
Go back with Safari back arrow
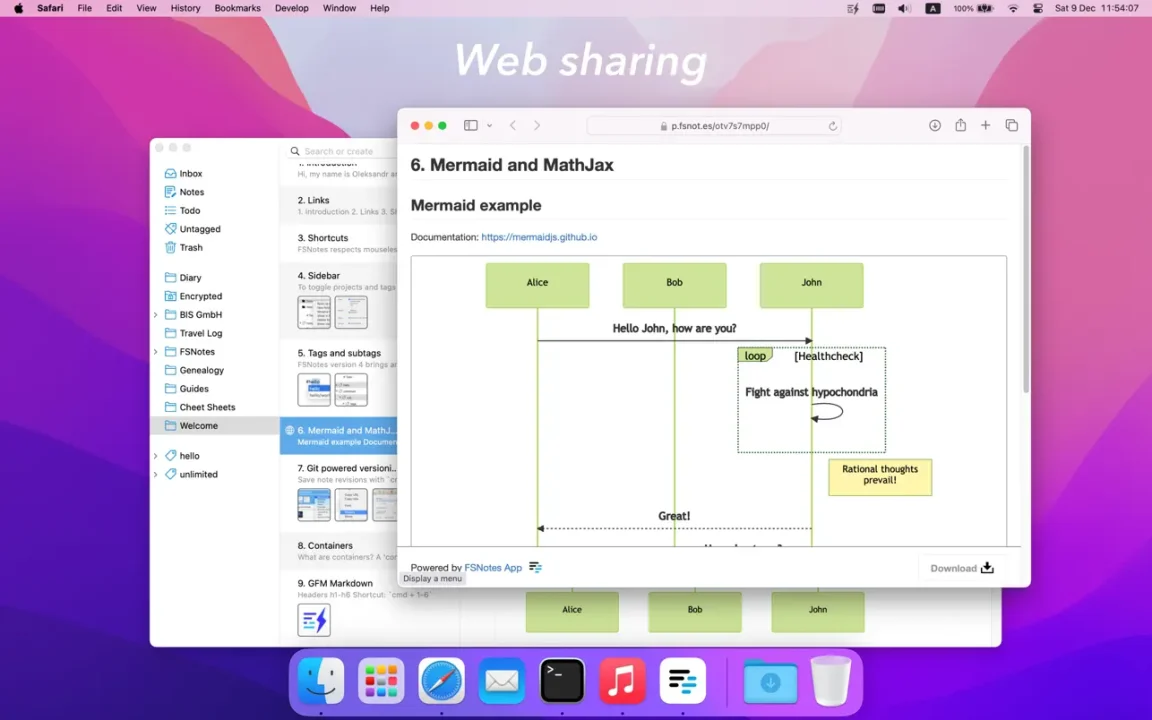pyautogui.click(x=513, y=126)
